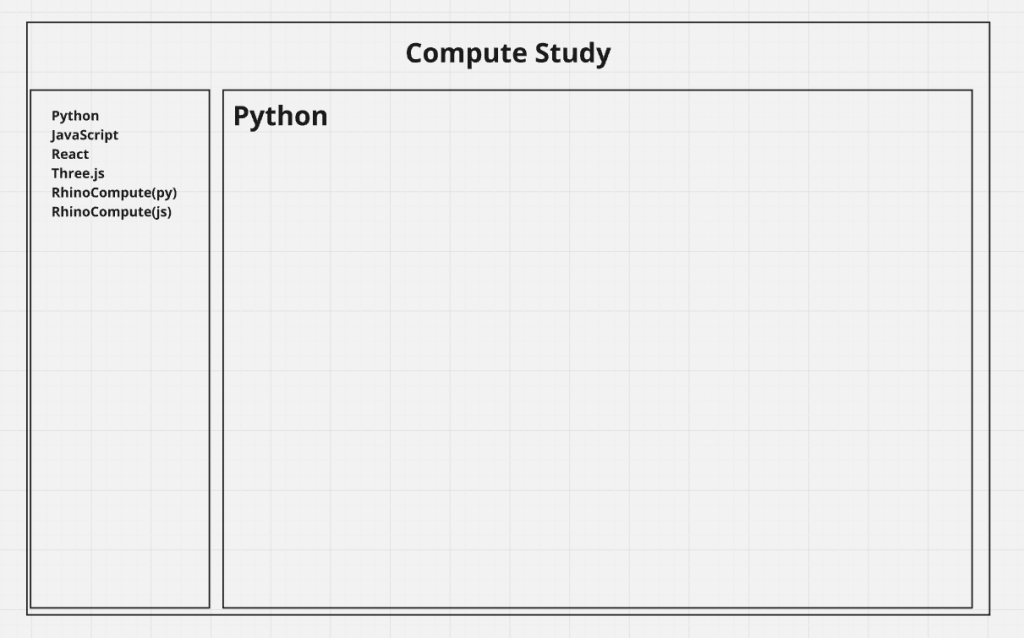Open the RhinoCompute(py) sidebar item

(x=114, y=192)
